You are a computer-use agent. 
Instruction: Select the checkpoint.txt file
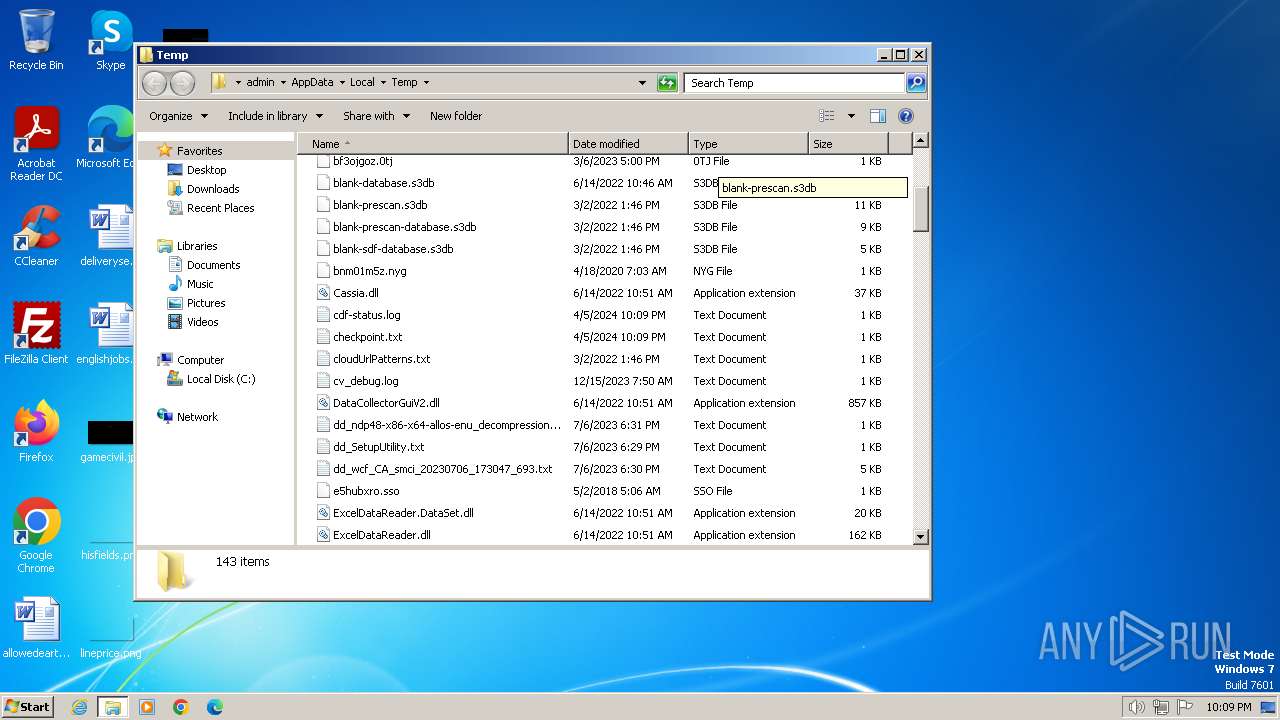[x=367, y=337]
